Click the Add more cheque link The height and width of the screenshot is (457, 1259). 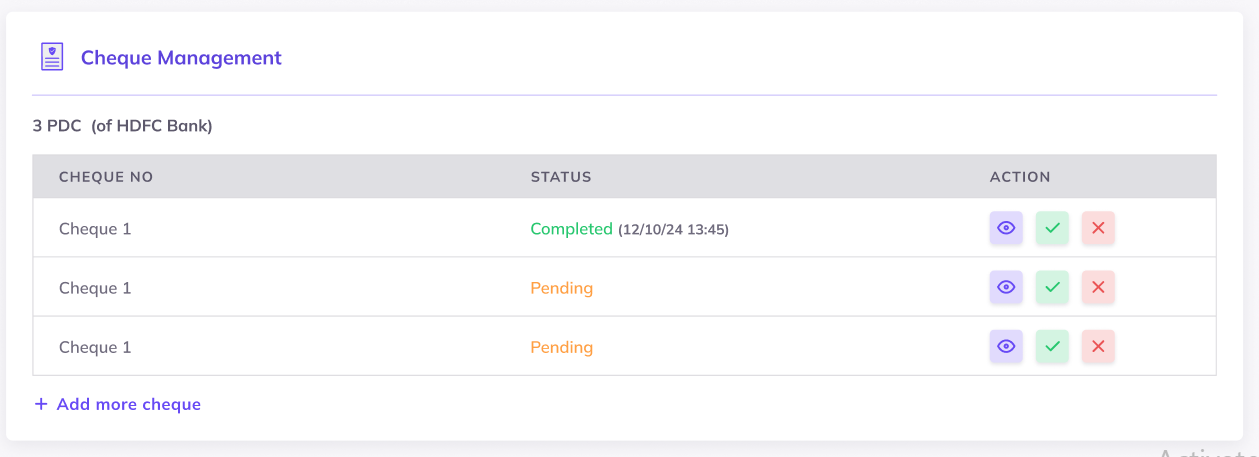tap(128, 404)
